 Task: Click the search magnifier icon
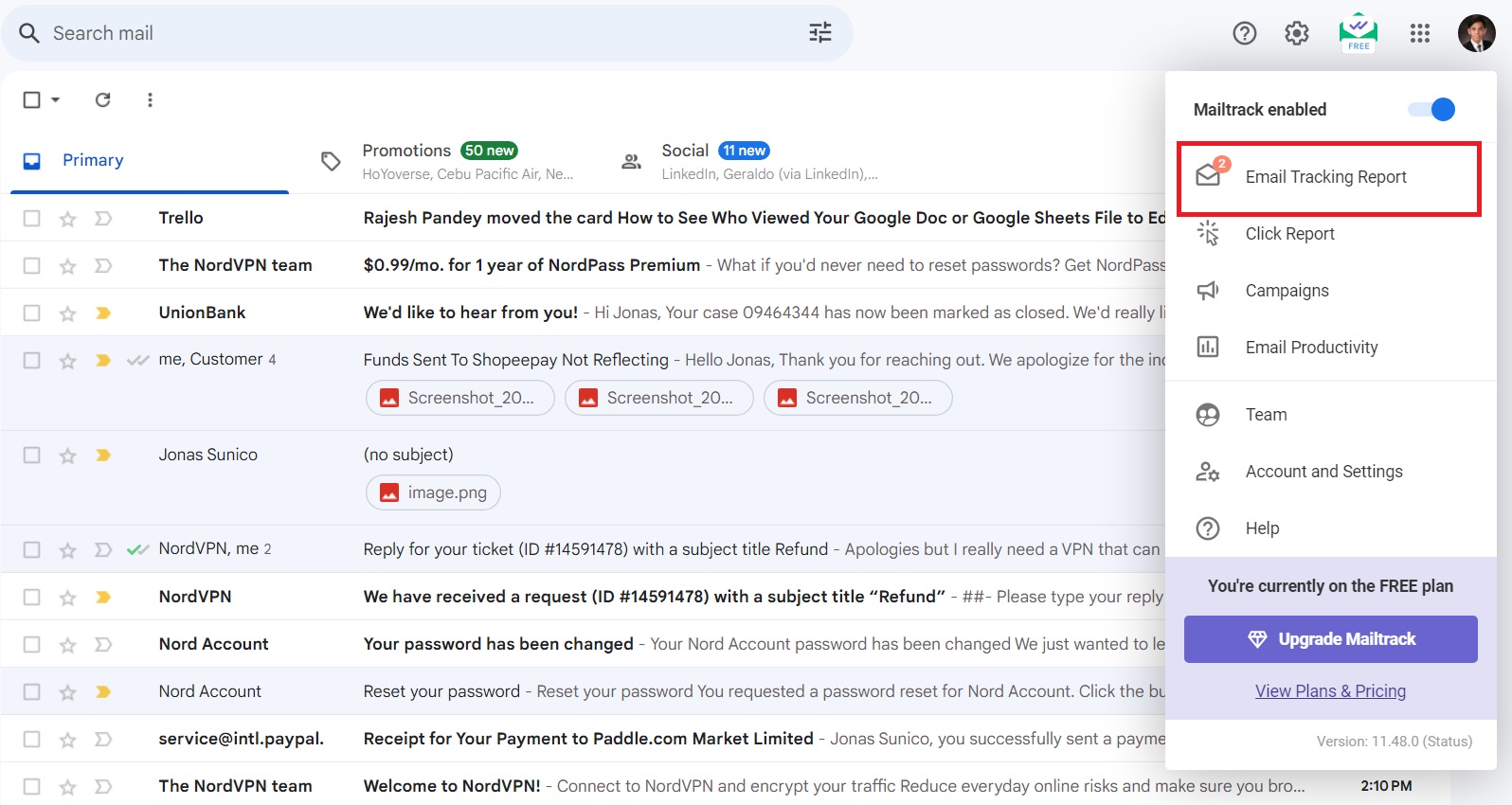point(29,33)
